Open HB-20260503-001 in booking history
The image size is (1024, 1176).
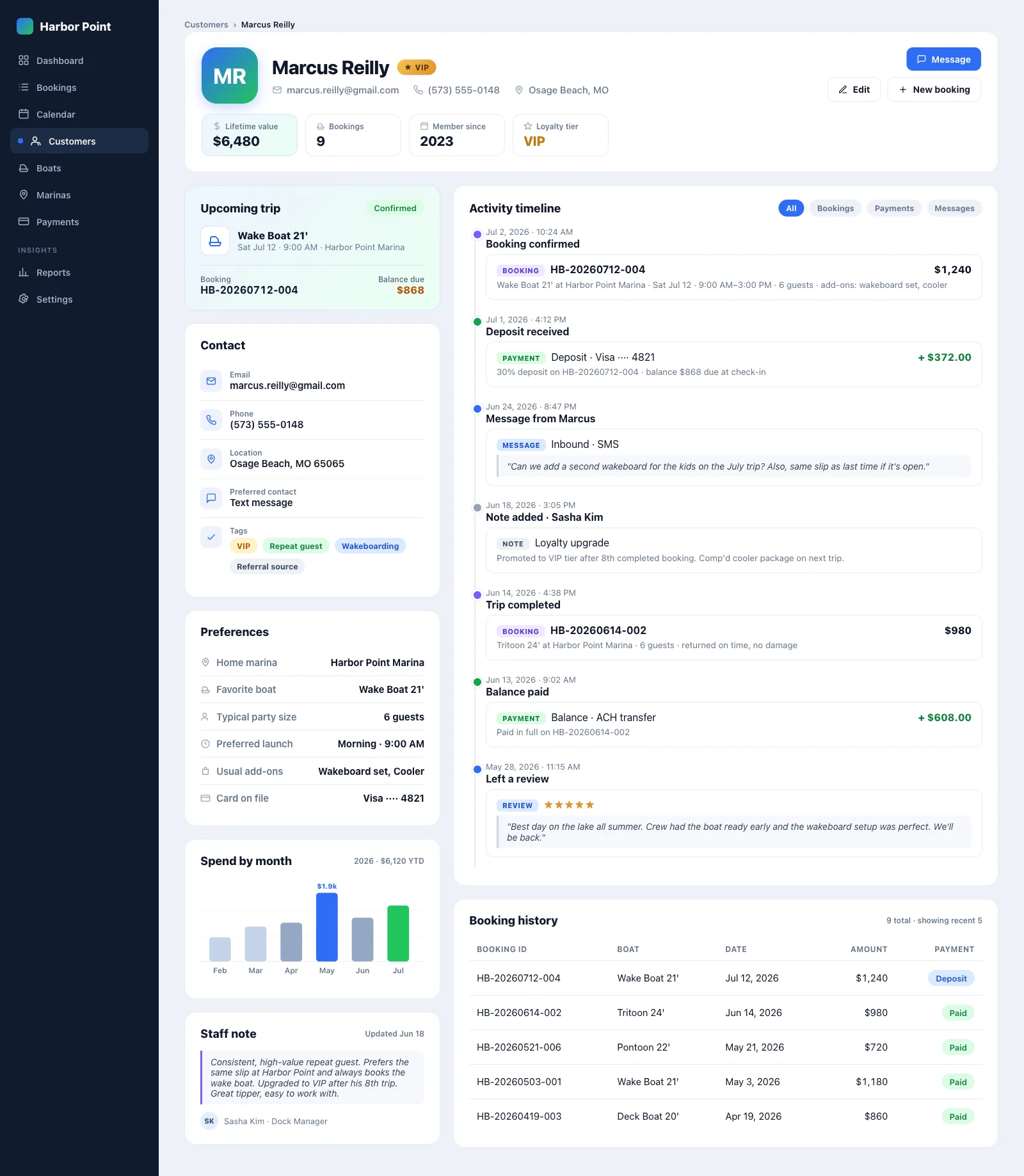pos(519,1082)
